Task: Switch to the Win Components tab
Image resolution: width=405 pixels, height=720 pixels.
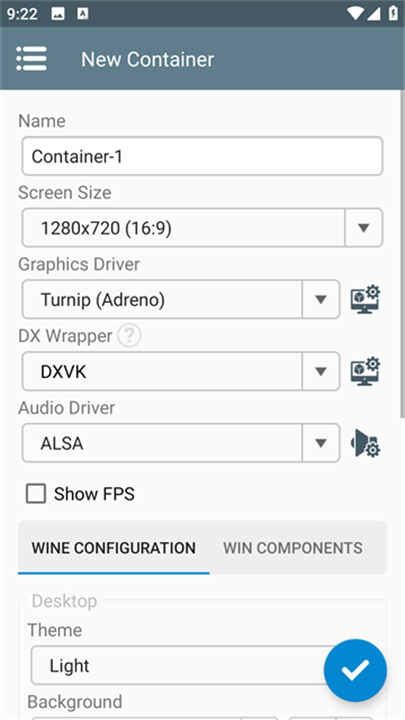Action: (293, 548)
